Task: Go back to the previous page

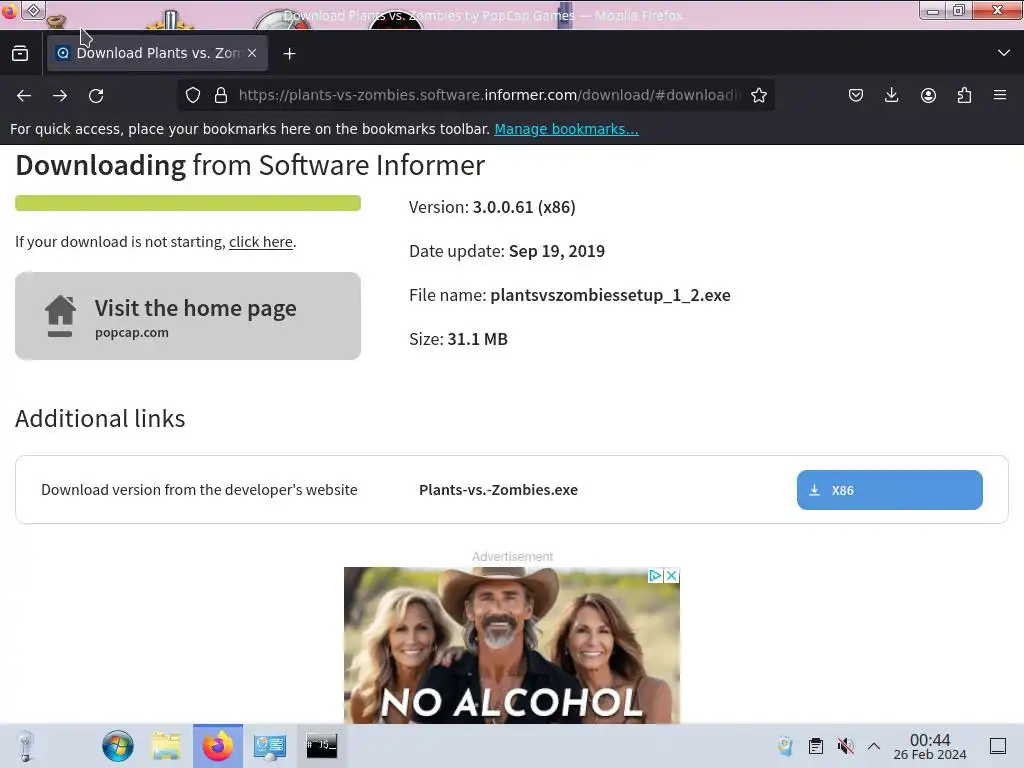Action: (24, 96)
